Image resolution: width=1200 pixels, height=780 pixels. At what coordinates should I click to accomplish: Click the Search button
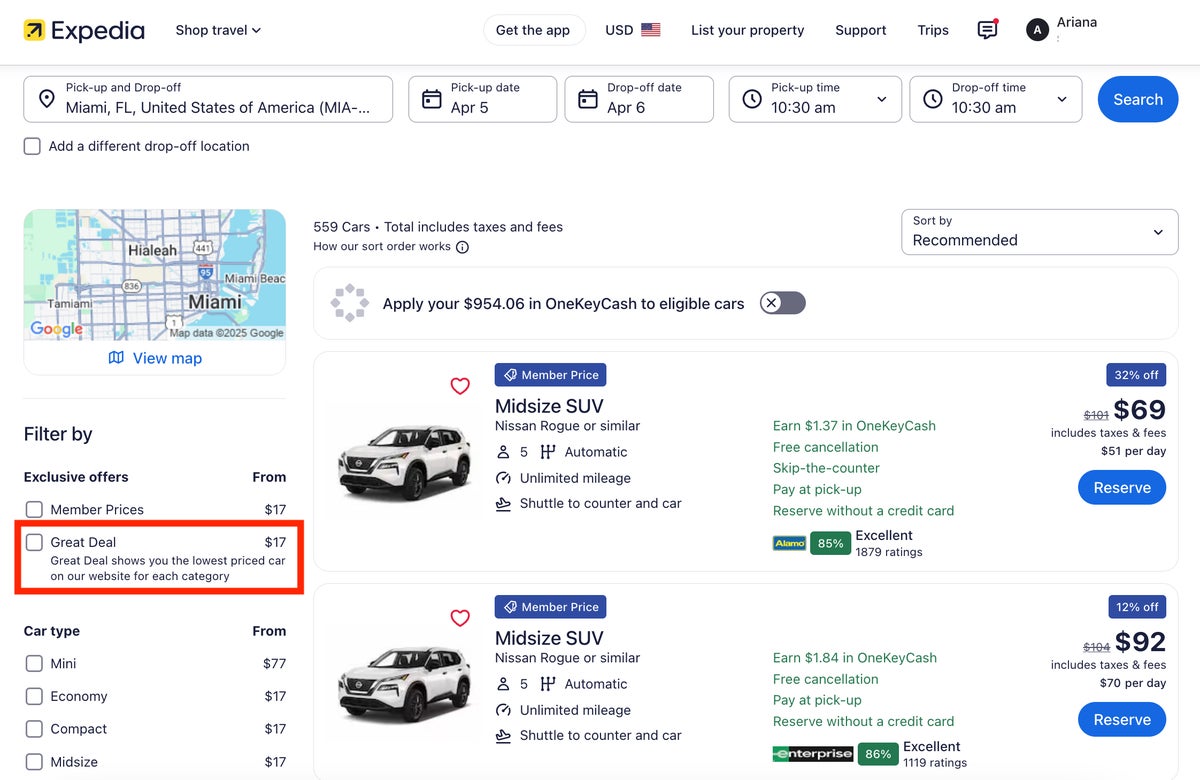coord(1138,99)
